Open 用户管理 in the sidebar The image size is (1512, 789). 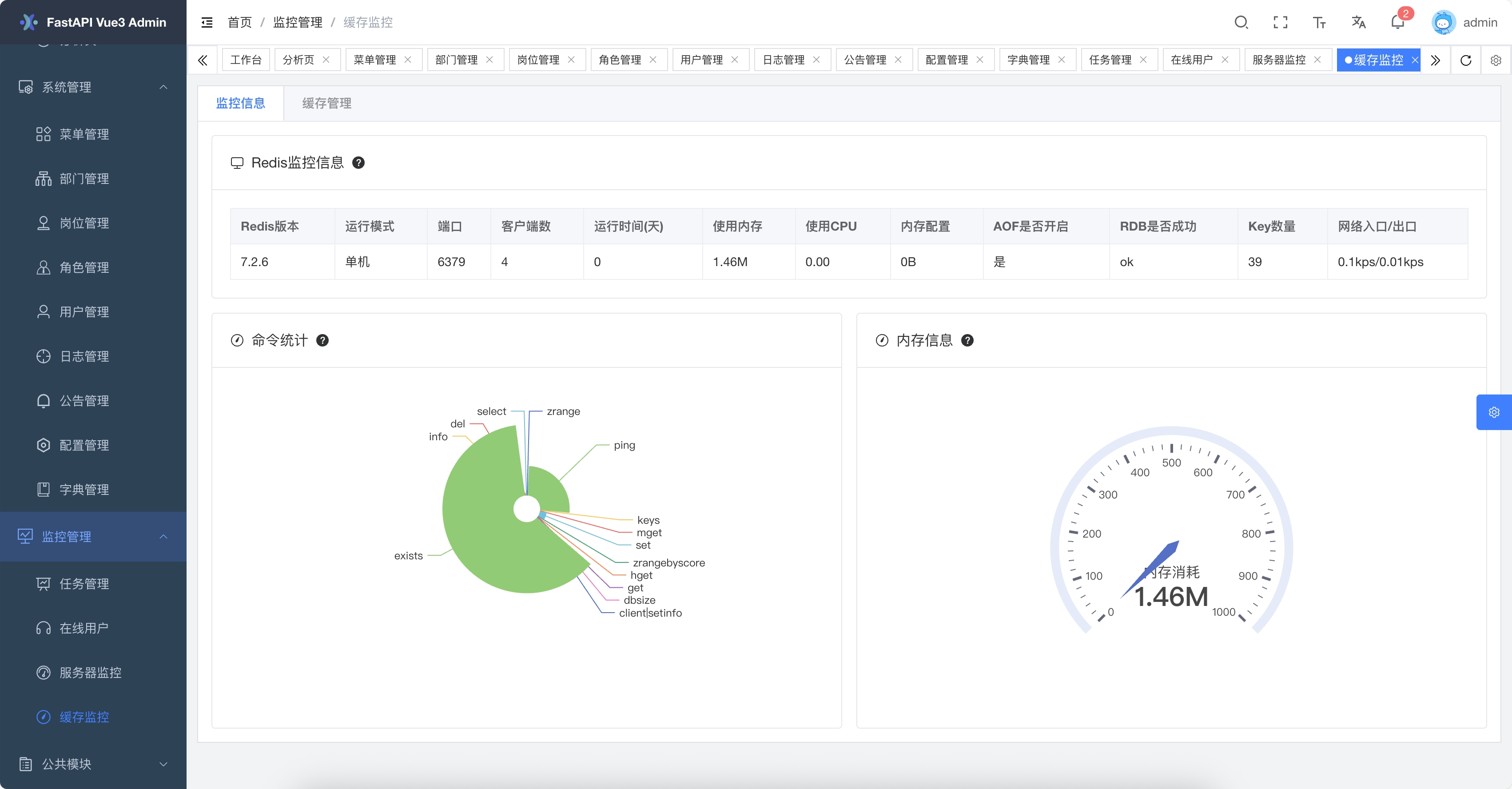point(93,312)
